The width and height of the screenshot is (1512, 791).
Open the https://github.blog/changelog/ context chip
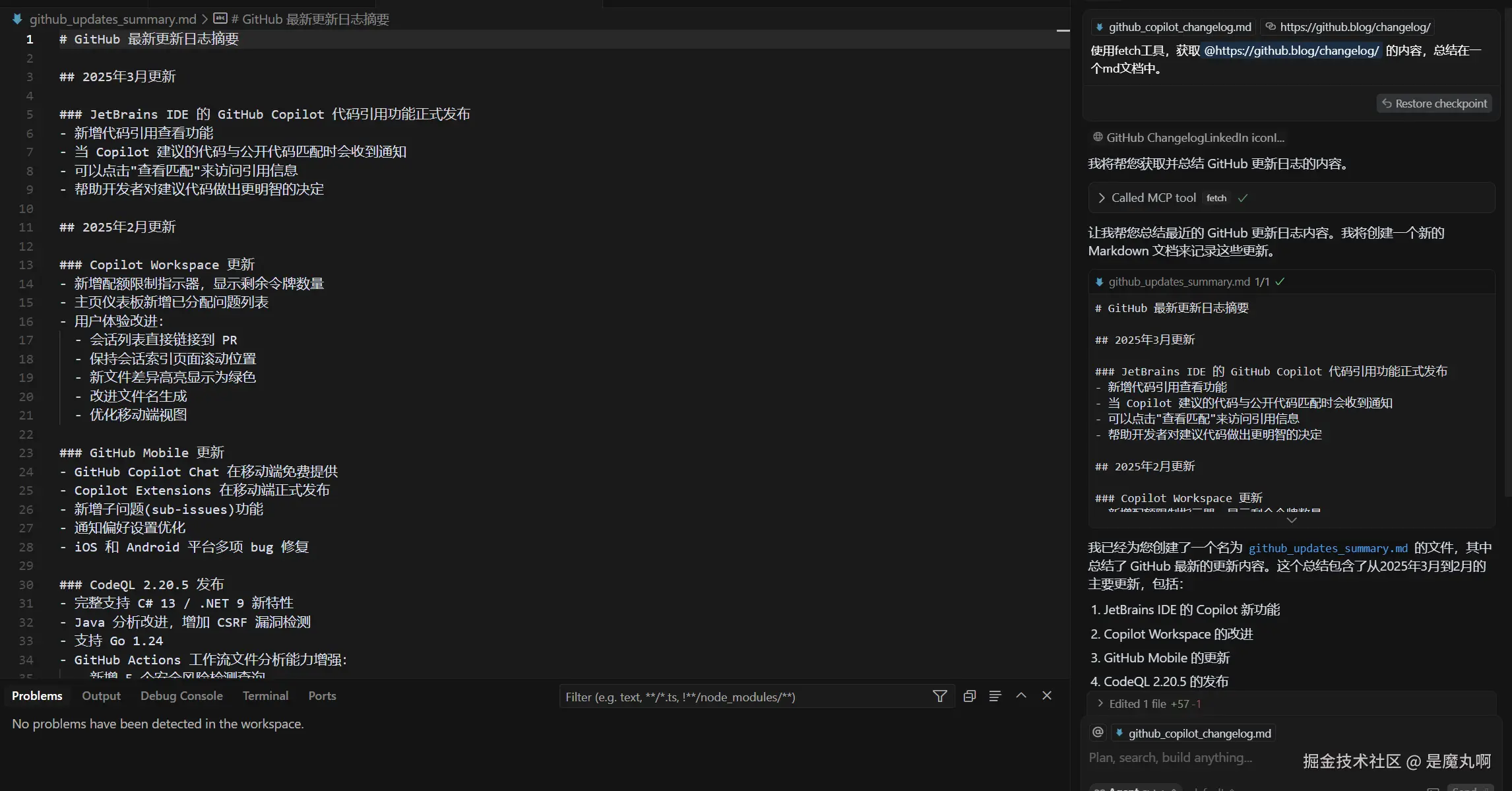coord(1348,27)
